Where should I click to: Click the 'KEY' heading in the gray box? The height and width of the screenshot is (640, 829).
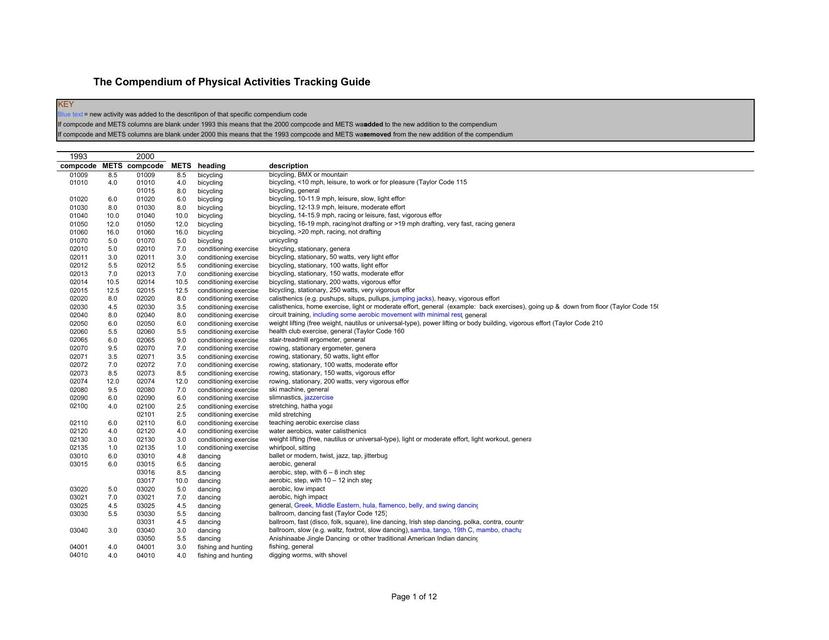pyautogui.click(x=64, y=103)
